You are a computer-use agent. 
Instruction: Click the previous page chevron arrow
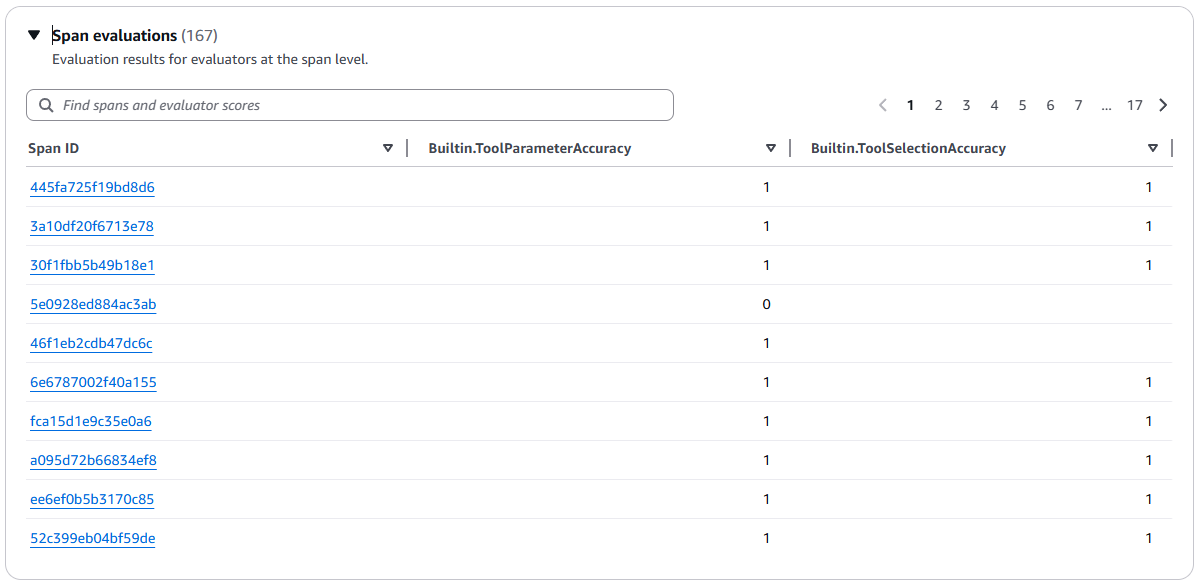pyautogui.click(x=883, y=104)
